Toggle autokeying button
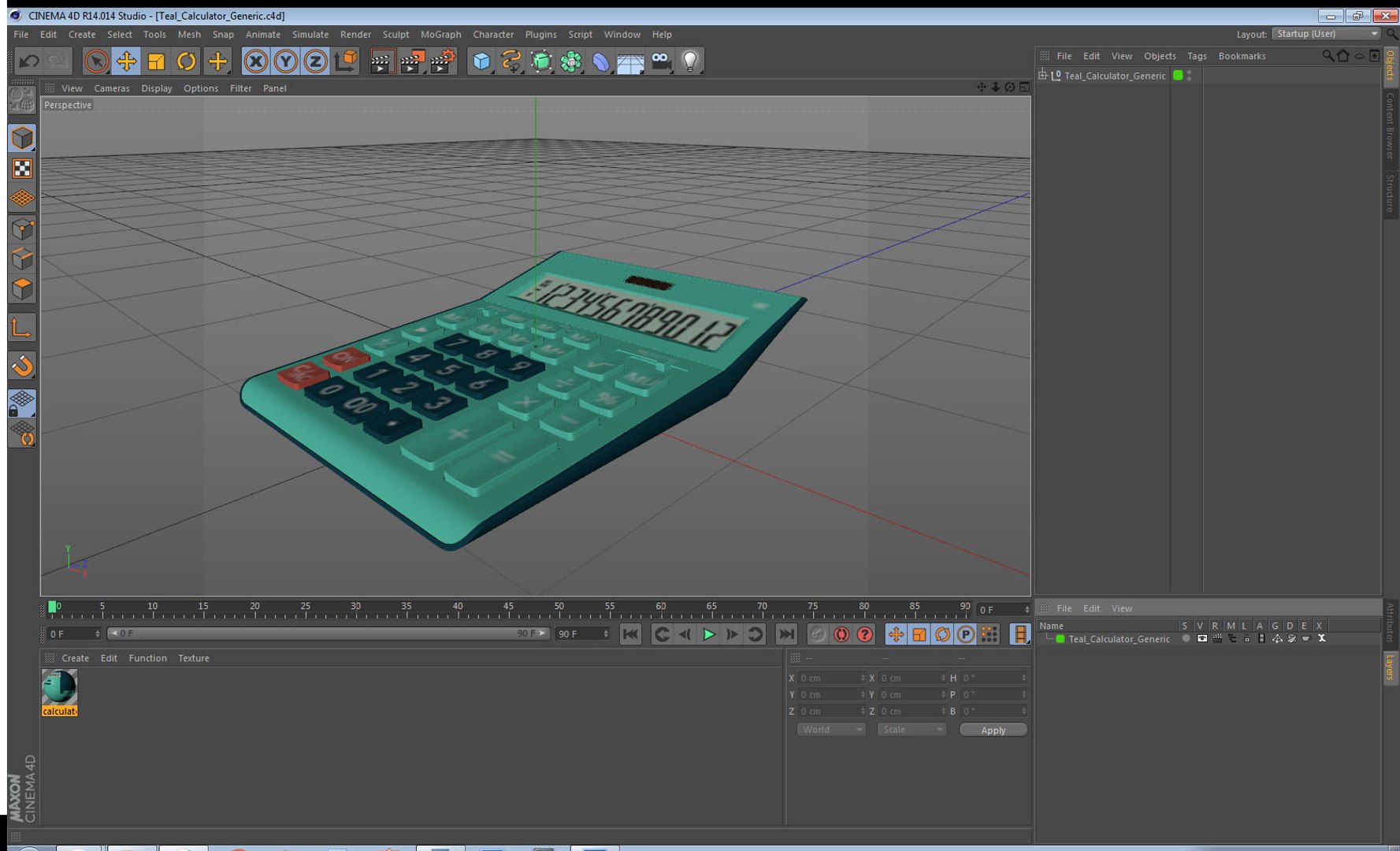Viewport: 1400px width, 851px height. tap(841, 634)
